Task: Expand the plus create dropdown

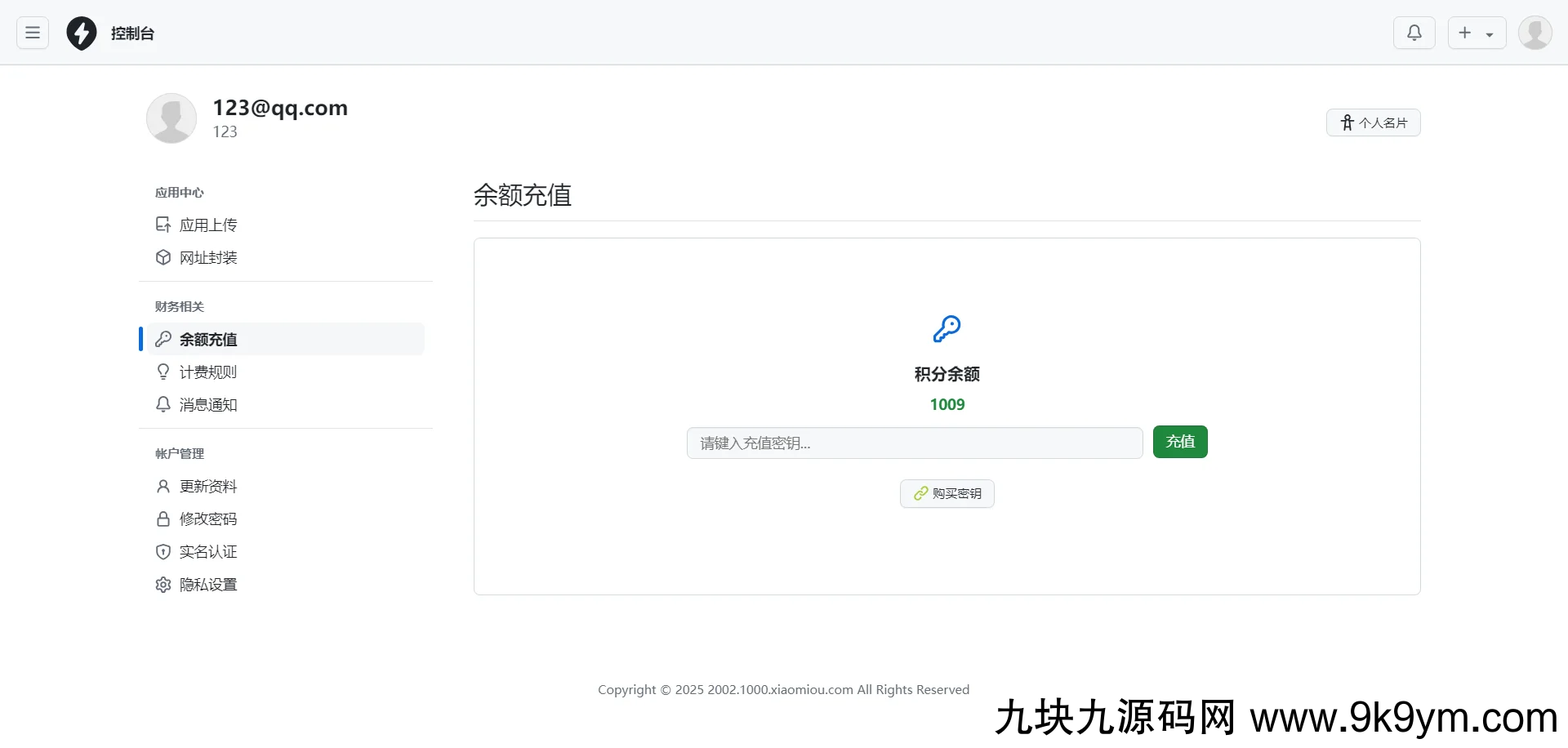Action: tap(1477, 33)
